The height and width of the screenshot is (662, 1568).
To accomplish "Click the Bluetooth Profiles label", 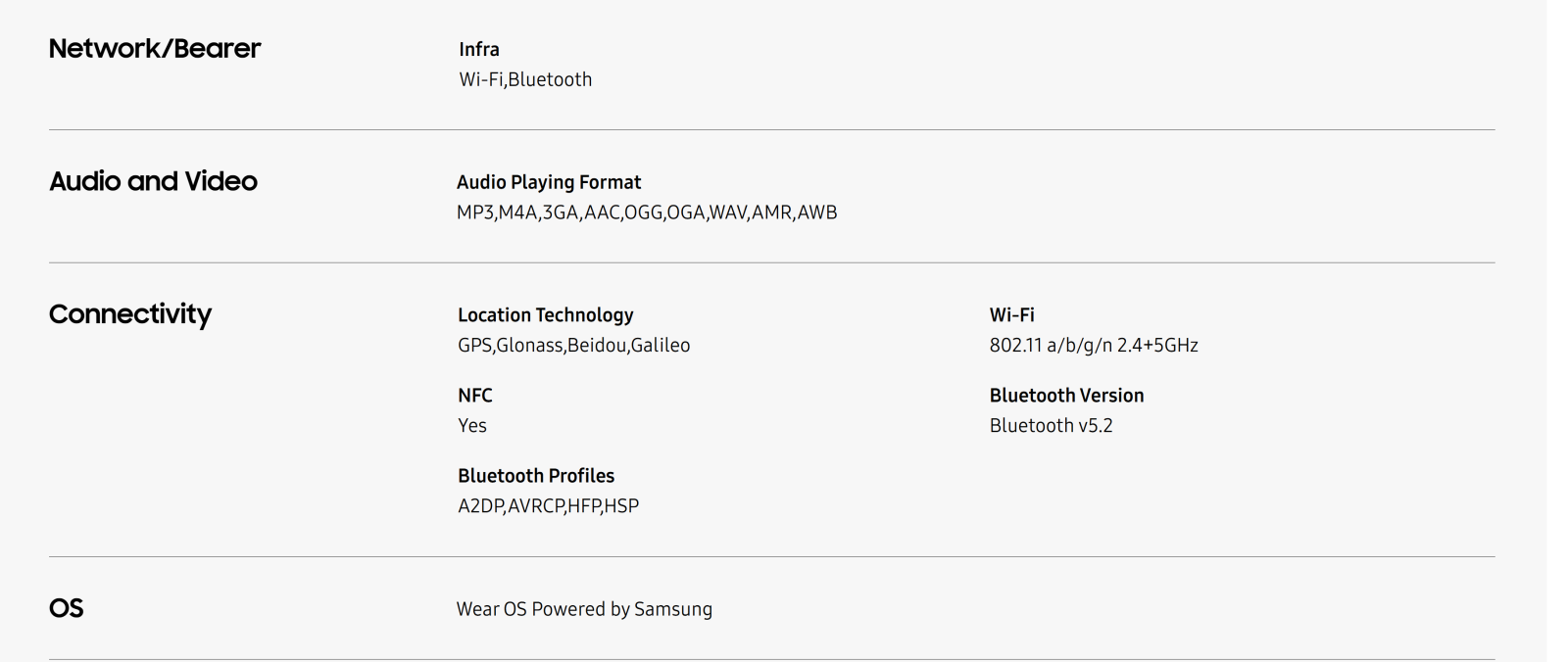I will point(536,476).
